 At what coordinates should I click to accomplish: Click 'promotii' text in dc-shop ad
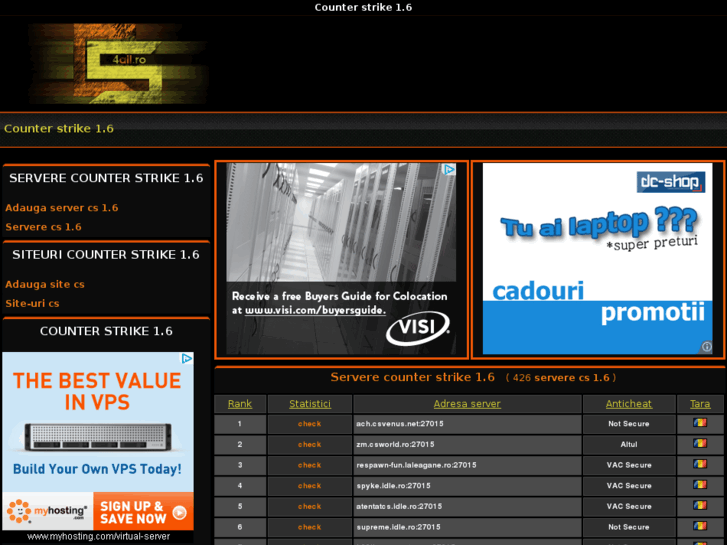tap(653, 313)
